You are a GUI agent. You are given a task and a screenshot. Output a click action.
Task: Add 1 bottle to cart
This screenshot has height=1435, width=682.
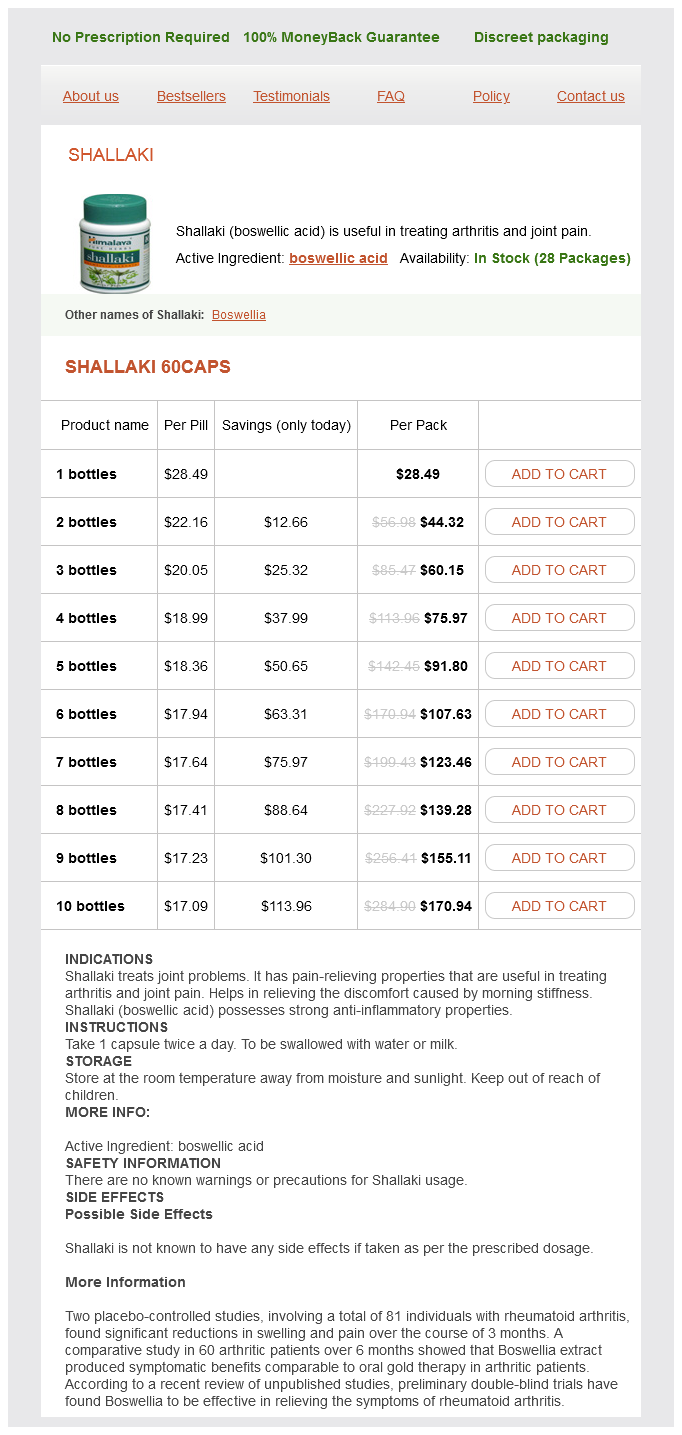pos(559,474)
